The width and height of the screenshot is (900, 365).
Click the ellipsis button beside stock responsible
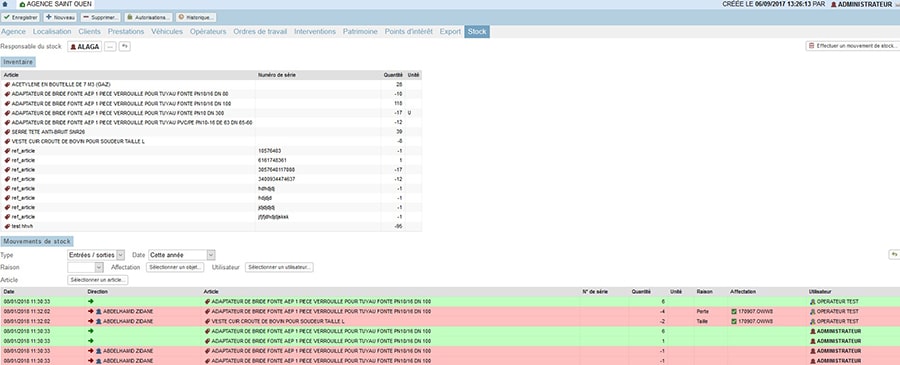pos(110,46)
